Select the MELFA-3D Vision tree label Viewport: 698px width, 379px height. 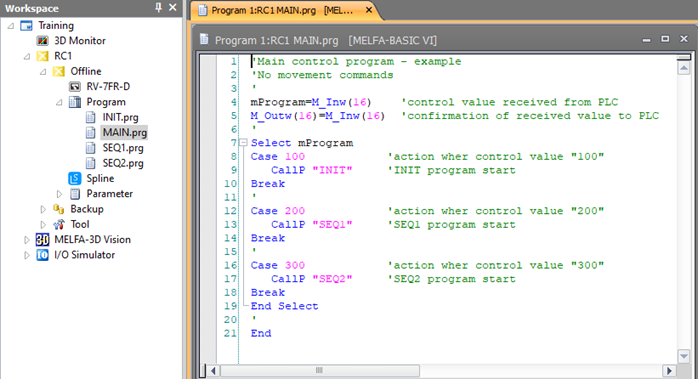click(x=93, y=240)
